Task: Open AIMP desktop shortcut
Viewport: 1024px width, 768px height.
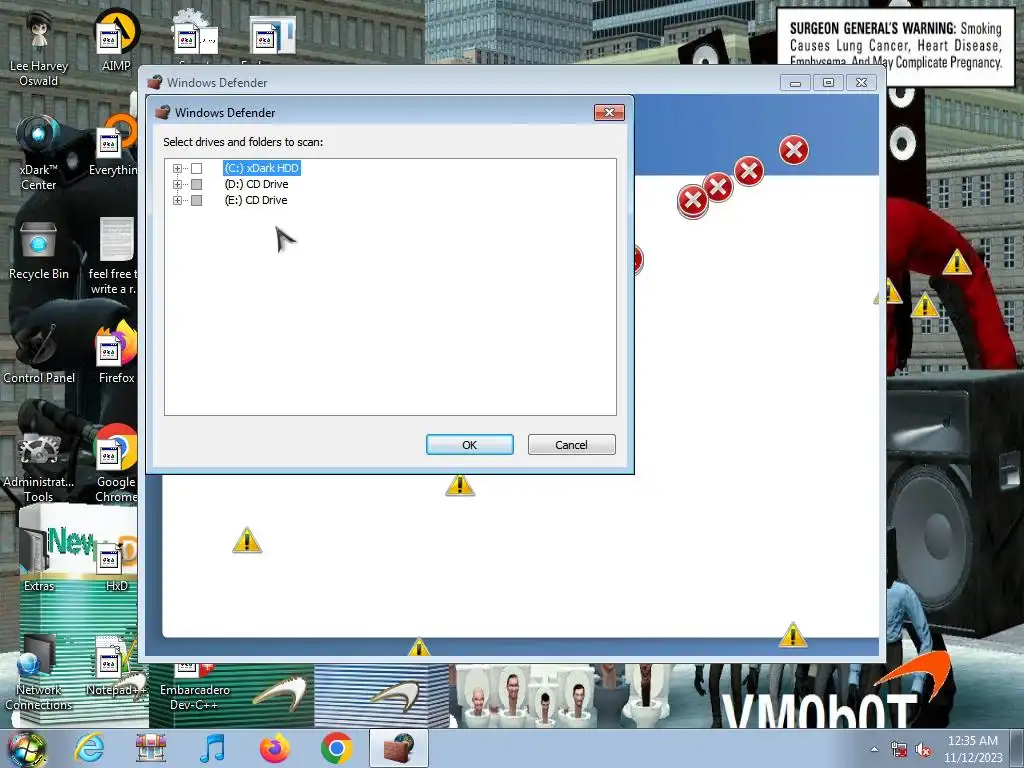Action: tap(116, 40)
